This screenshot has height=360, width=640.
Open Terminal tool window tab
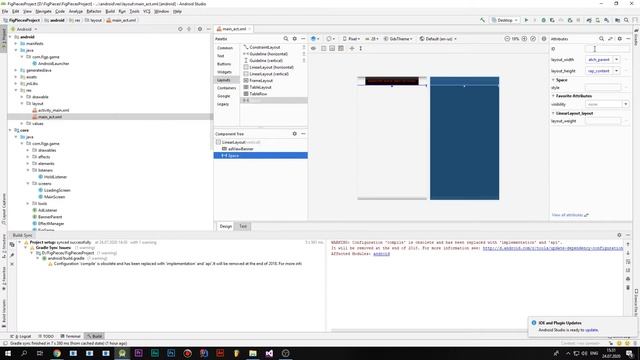[71, 336]
